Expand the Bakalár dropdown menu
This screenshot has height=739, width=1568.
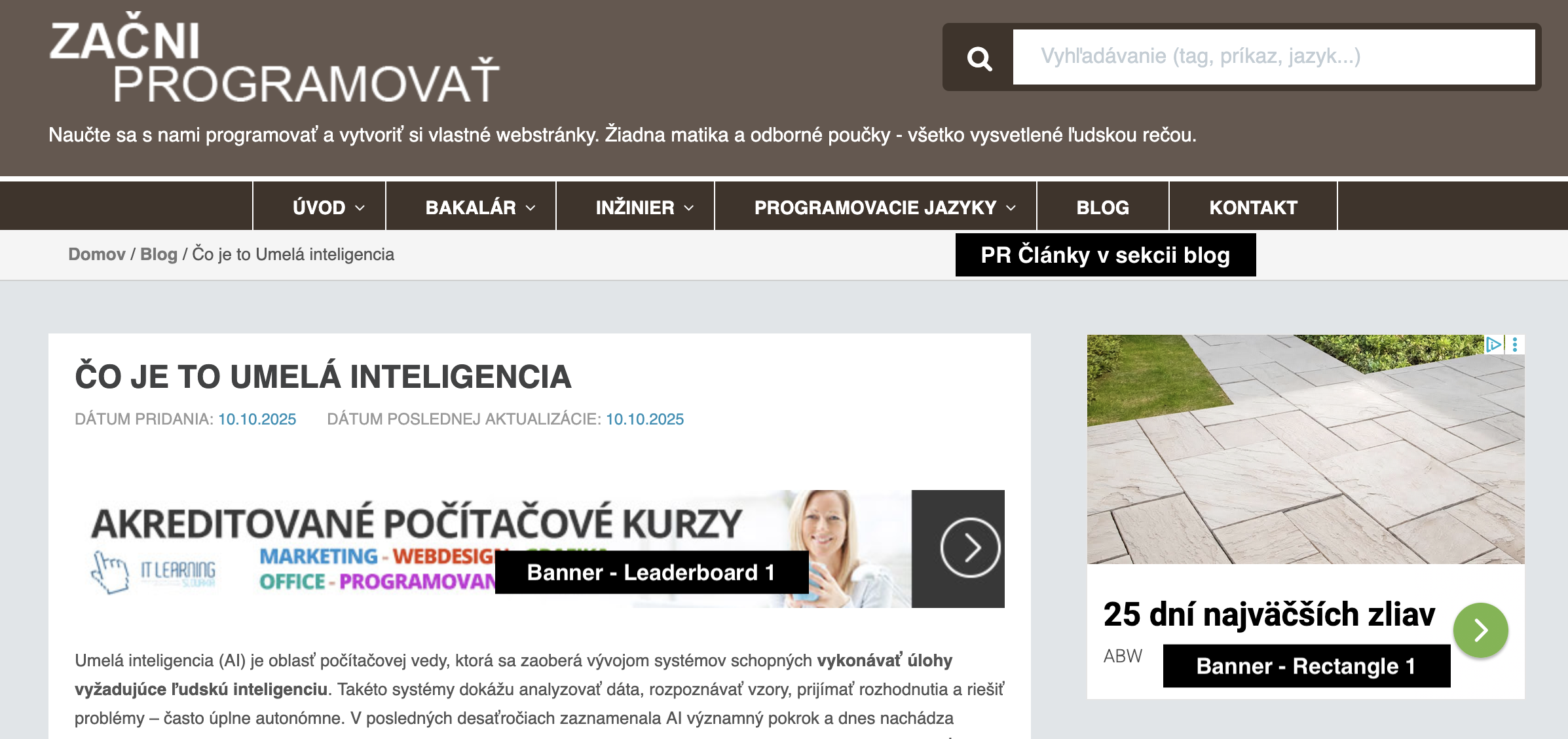coord(480,208)
